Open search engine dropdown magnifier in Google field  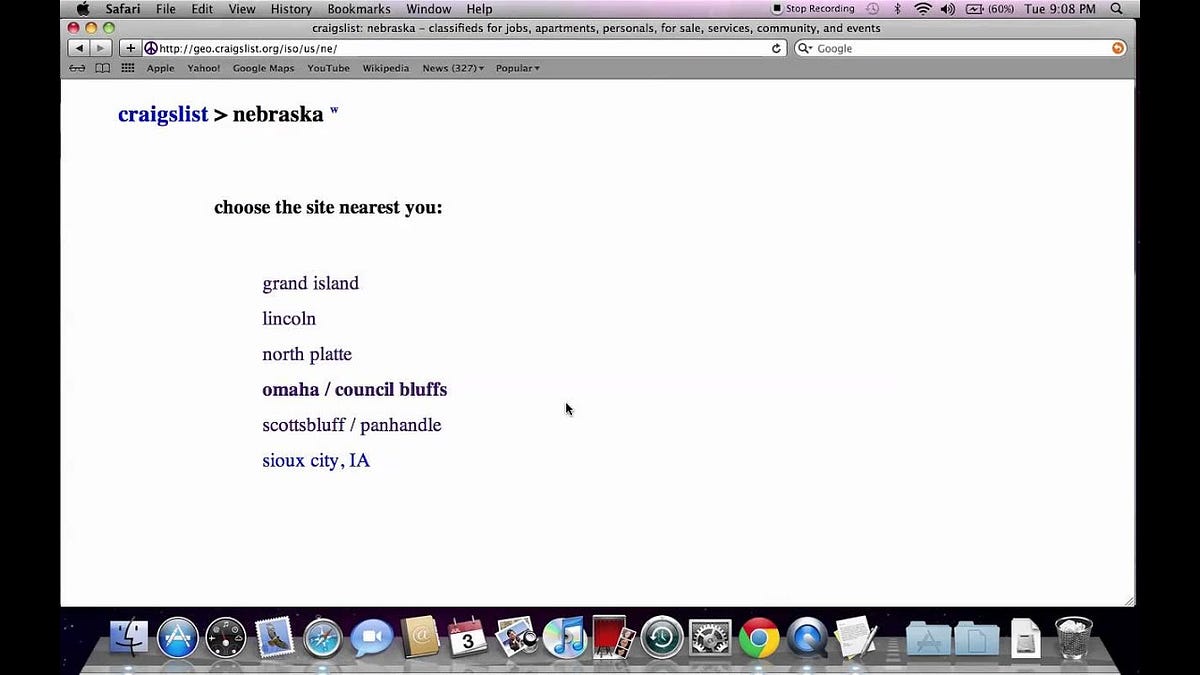click(805, 48)
